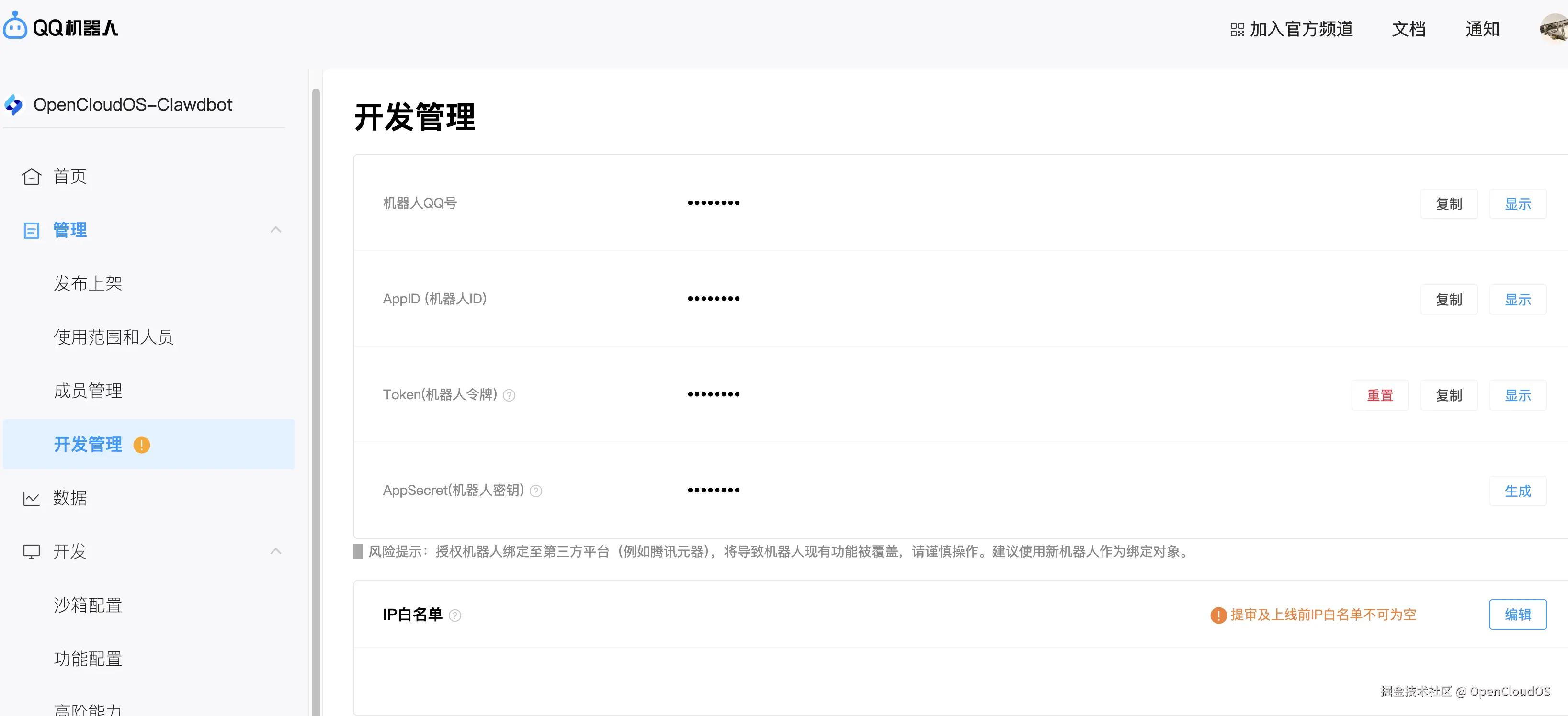This screenshot has width=1568, height=716.
Task: Collapse the 开发 menu section chevron
Action: pos(276,551)
